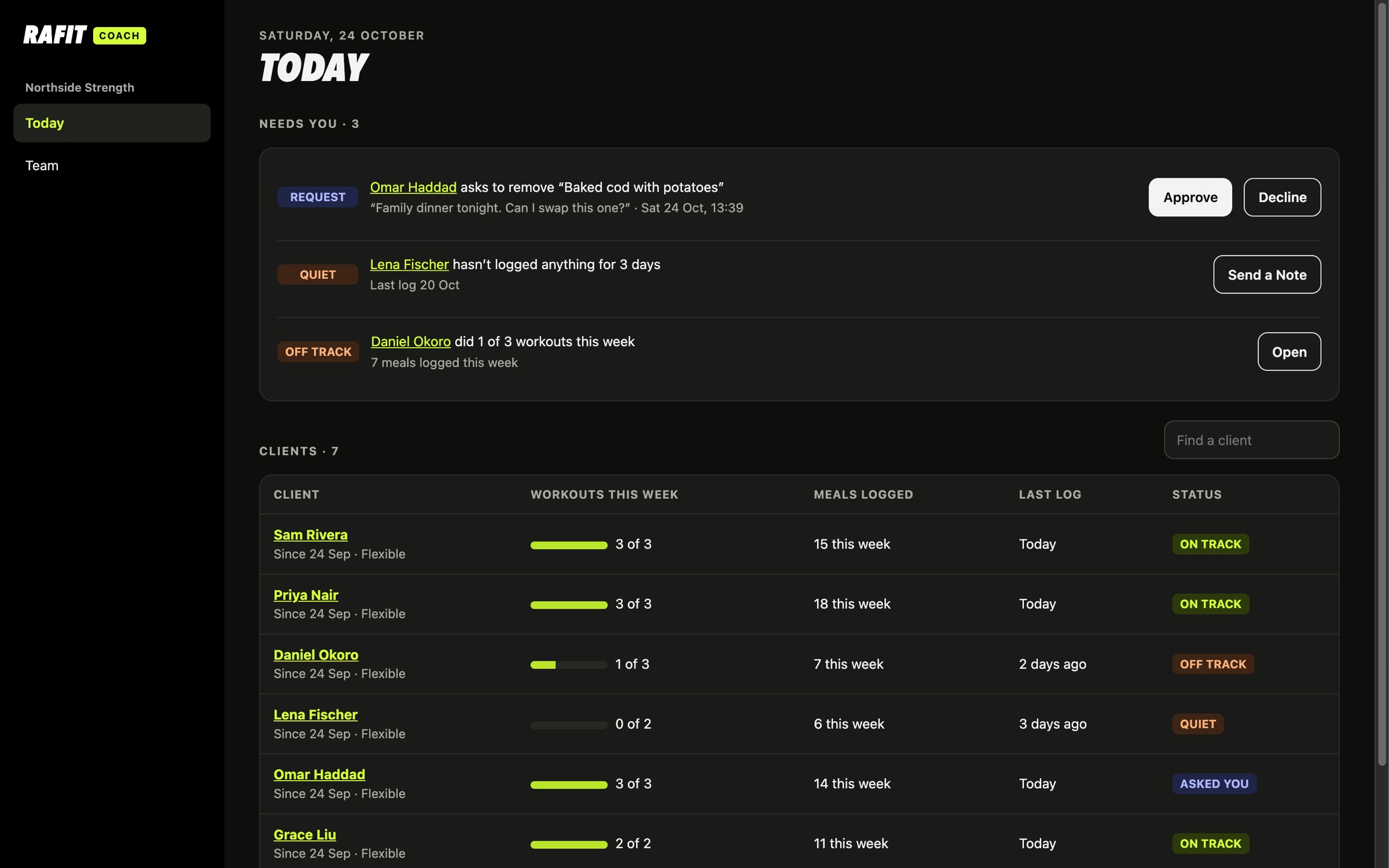1389x868 pixels.
Task: Focus the Find a client search field
Action: (1251, 440)
